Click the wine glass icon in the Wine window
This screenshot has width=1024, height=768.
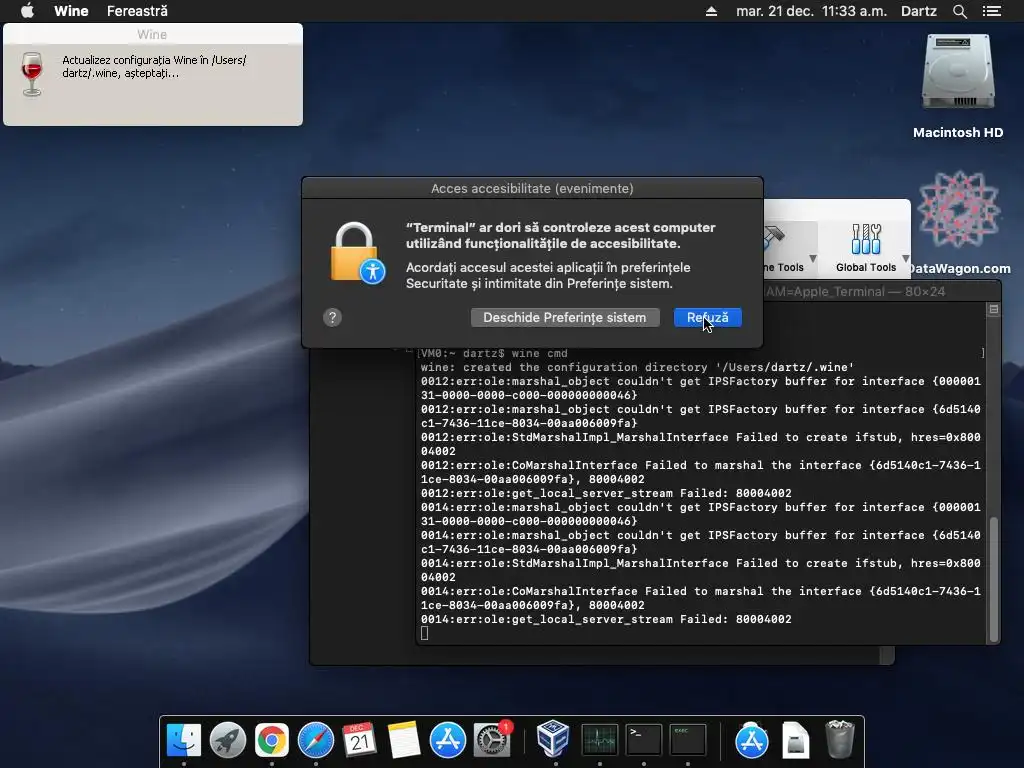[31, 74]
